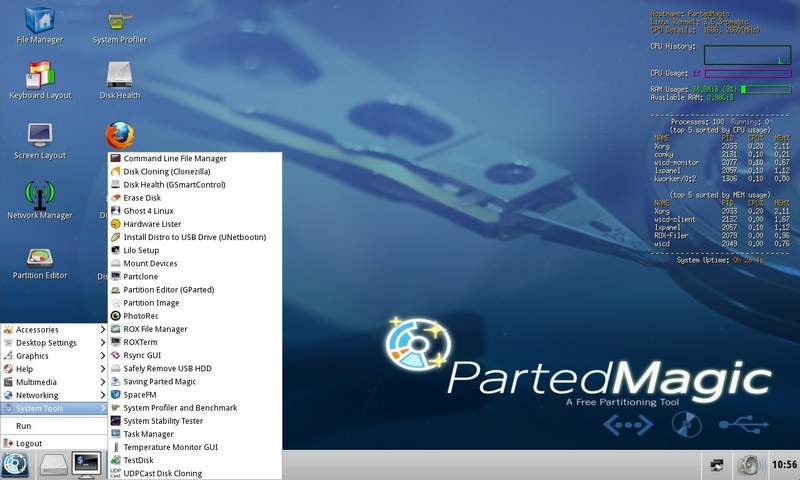
Task: Click the UDPCast icon in menu
Action: [x=116, y=473]
